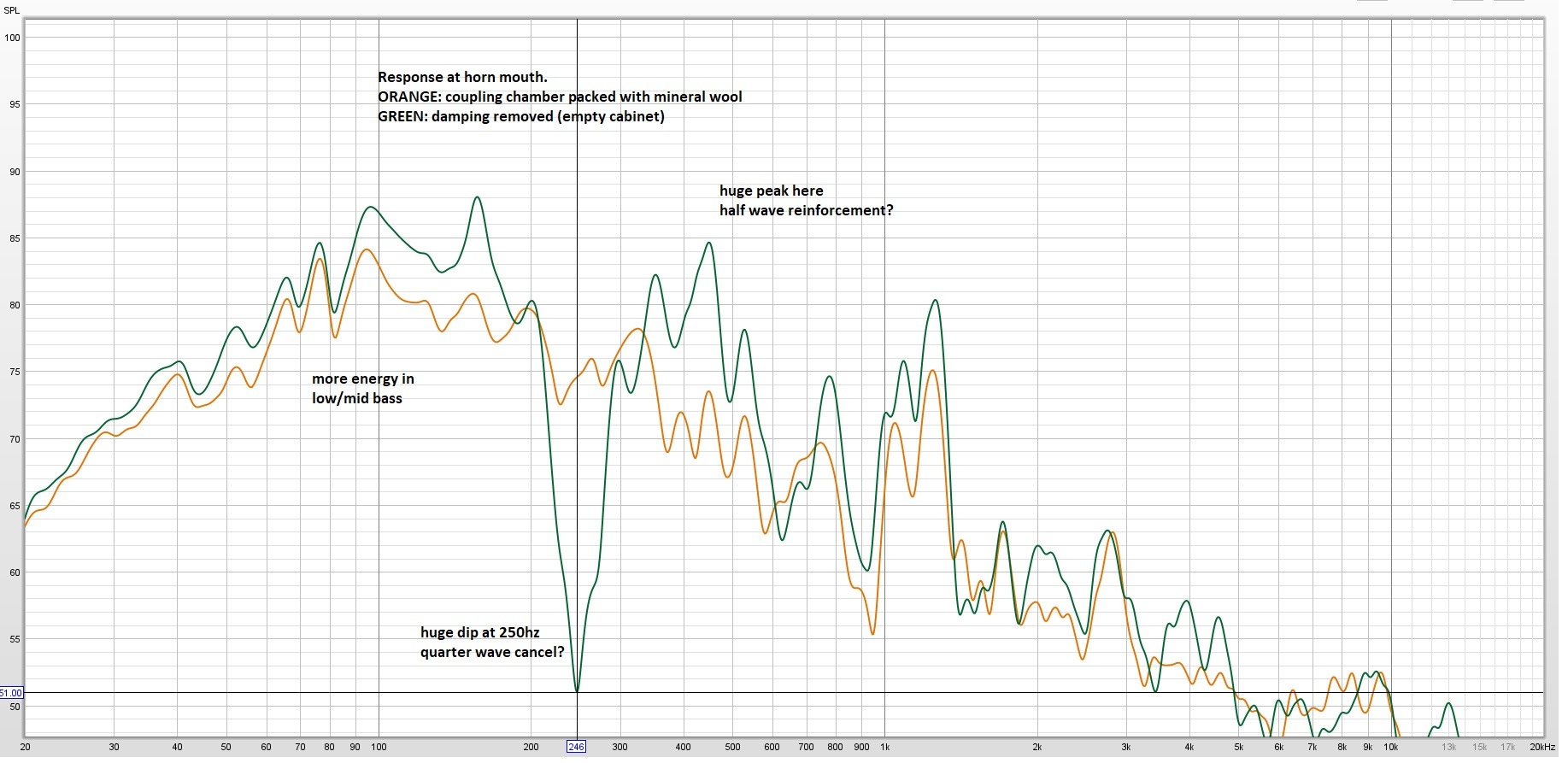Click the "20kHz" frequency axis label
Screen dimensions: 1568x763
[1542, 747]
